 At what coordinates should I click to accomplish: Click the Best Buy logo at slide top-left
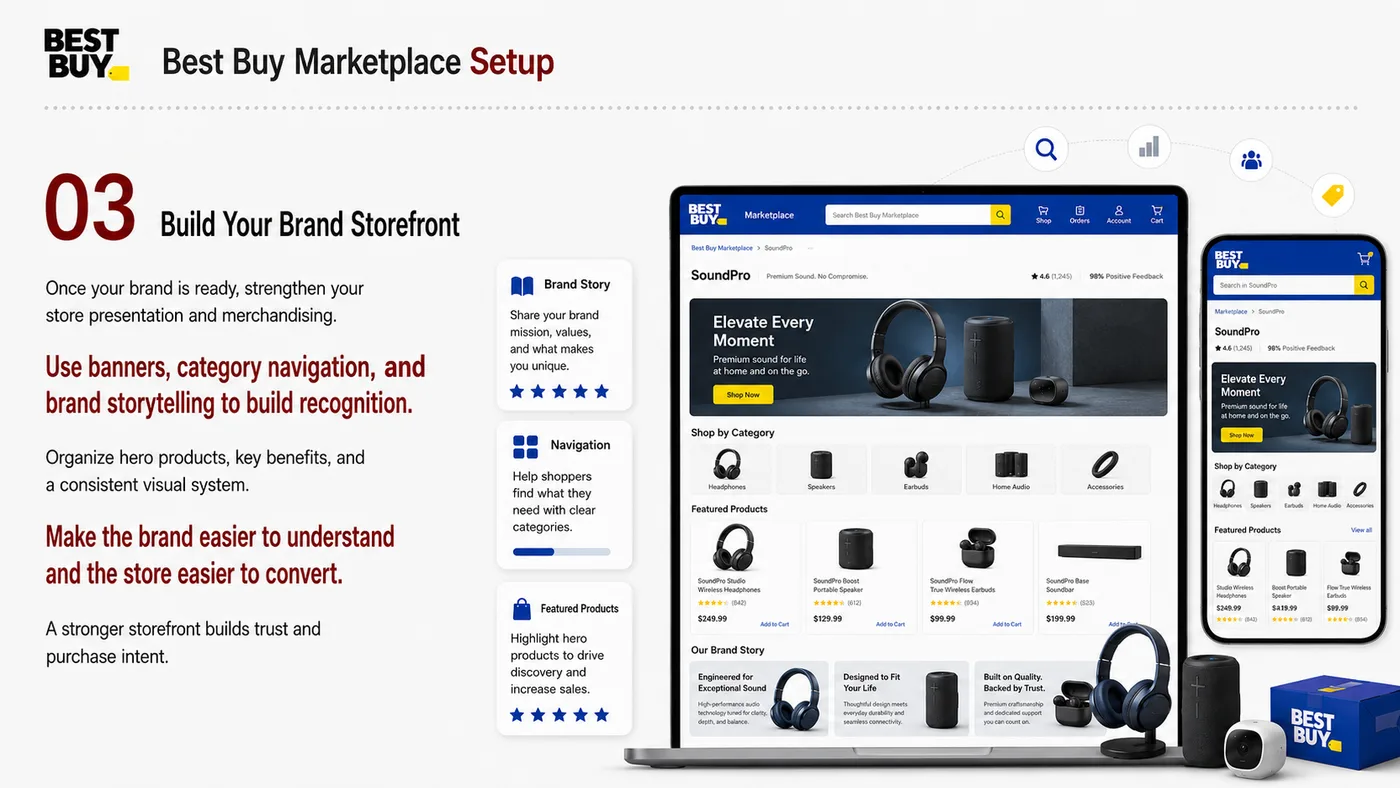(86, 54)
